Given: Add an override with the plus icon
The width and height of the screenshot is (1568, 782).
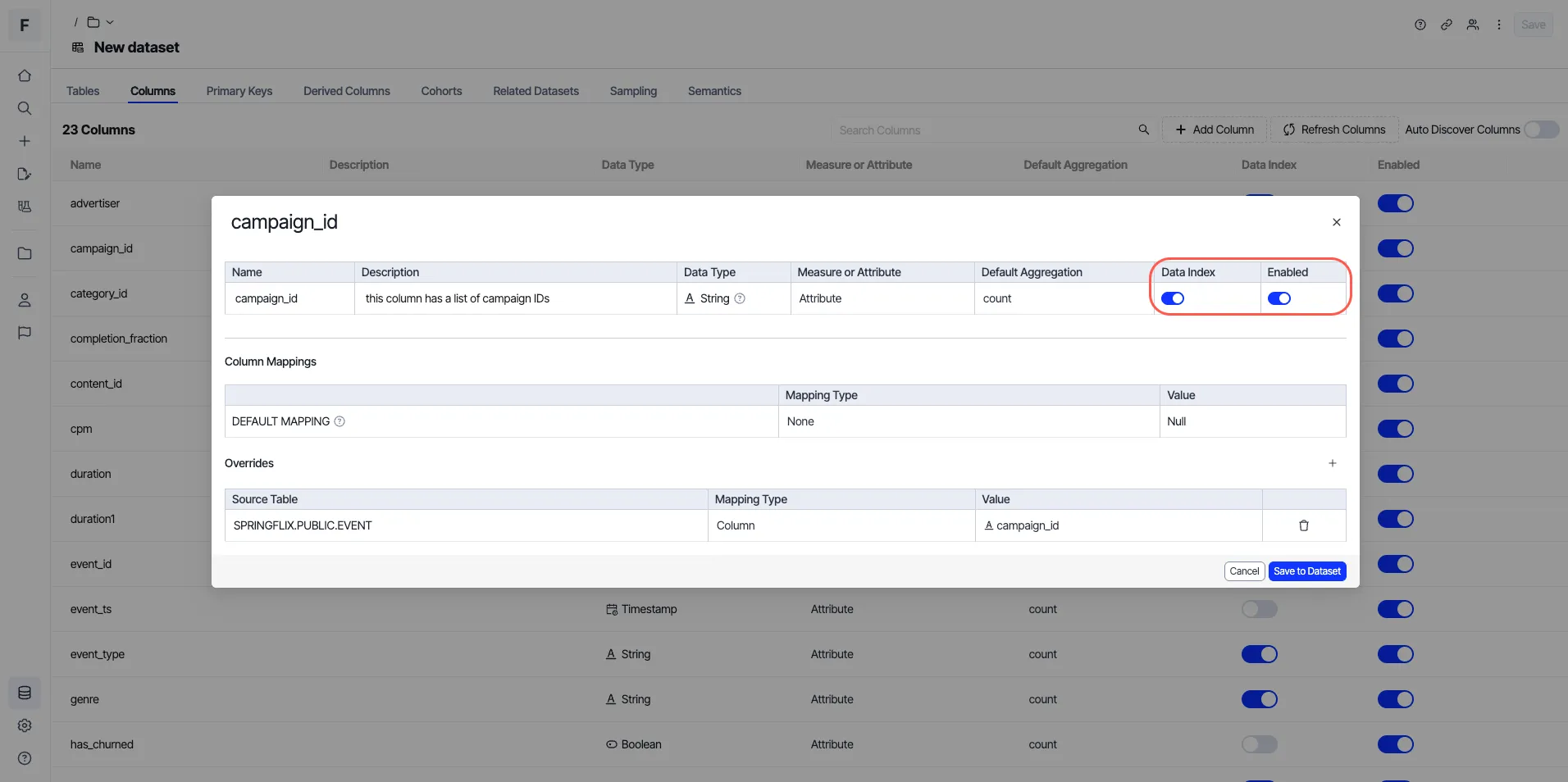Looking at the screenshot, I should point(1333,463).
